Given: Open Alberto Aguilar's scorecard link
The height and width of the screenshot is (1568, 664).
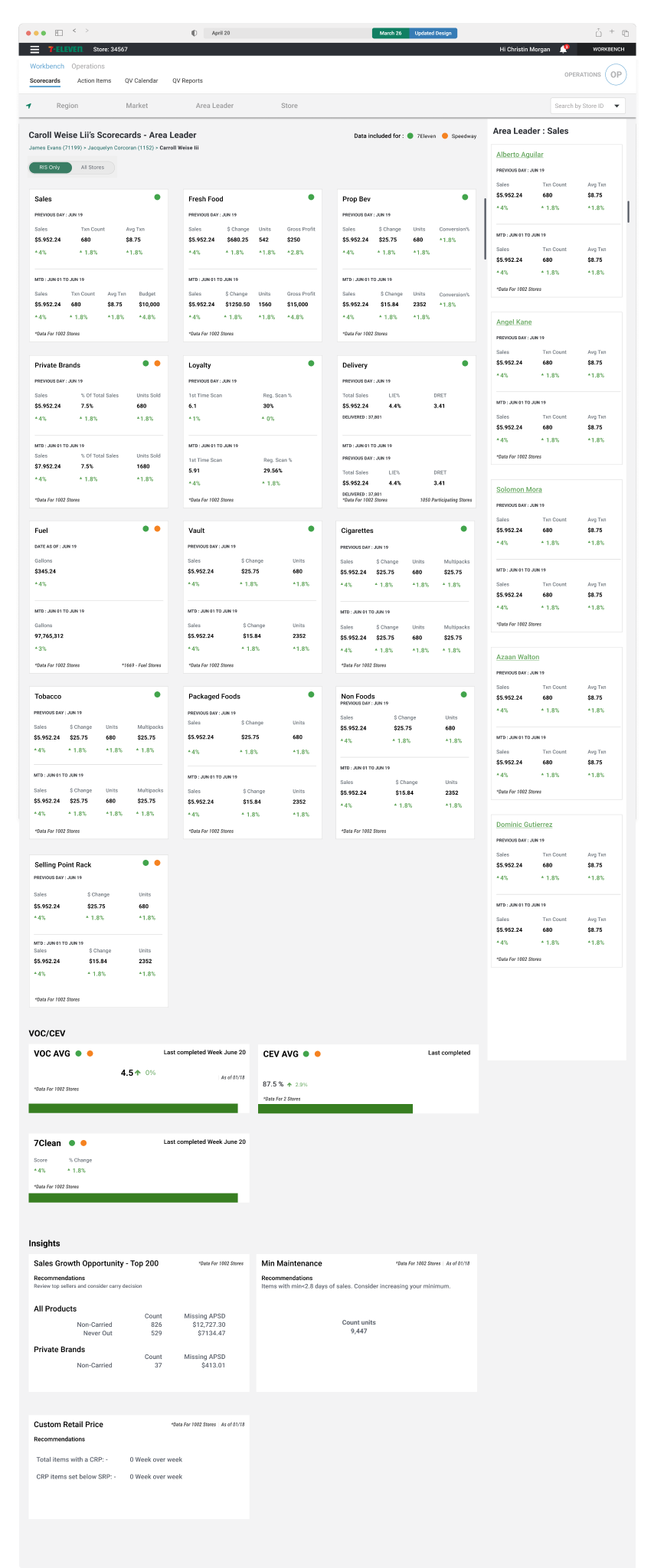Looking at the screenshot, I should (520, 155).
